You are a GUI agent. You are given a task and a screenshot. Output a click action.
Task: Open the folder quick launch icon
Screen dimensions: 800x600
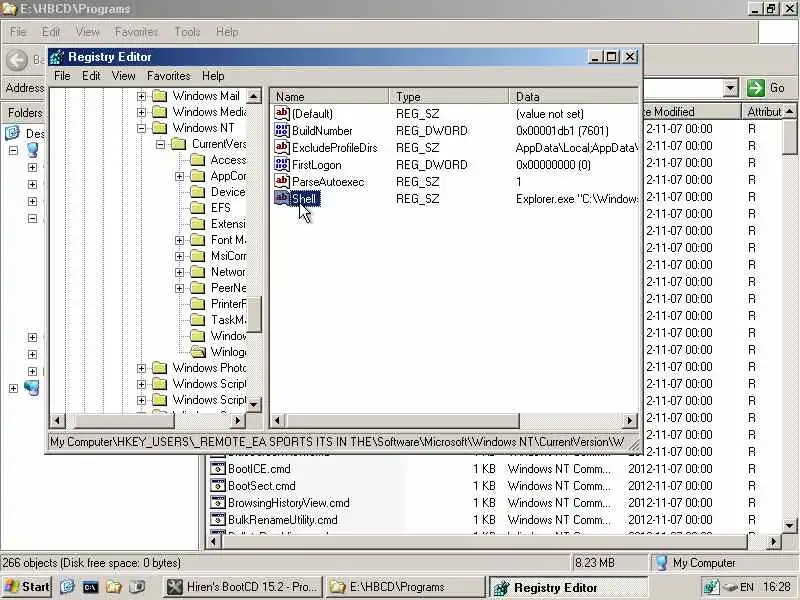(x=114, y=587)
